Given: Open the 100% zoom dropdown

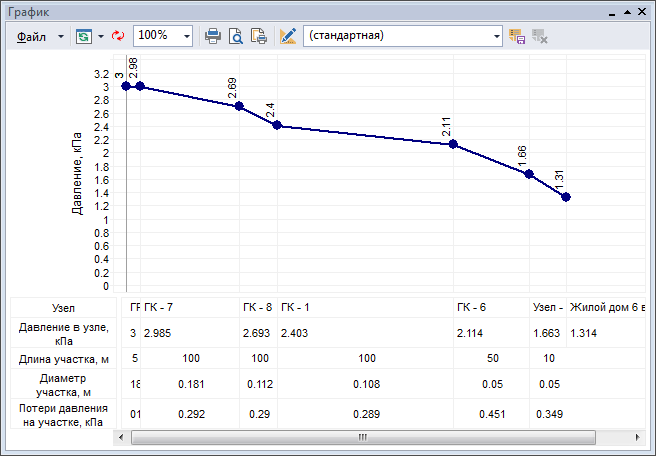Looking at the screenshot, I should click(186, 35).
